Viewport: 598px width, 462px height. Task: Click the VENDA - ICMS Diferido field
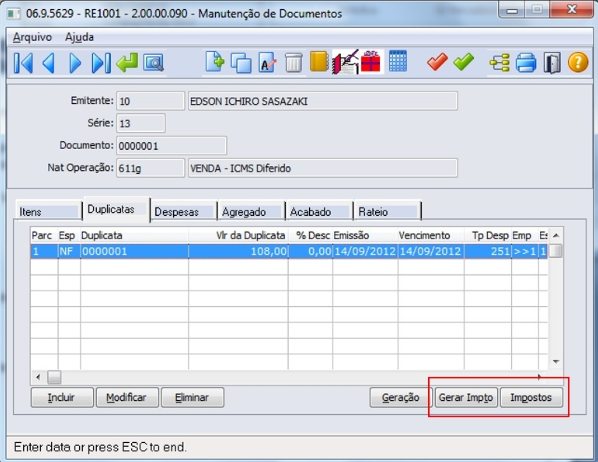pos(323,168)
